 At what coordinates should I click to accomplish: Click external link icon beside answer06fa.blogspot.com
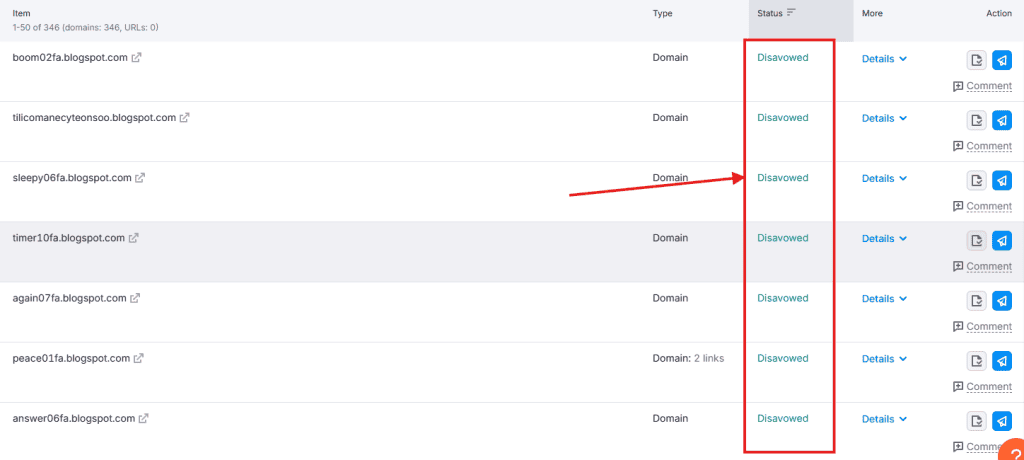click(144, 418)
